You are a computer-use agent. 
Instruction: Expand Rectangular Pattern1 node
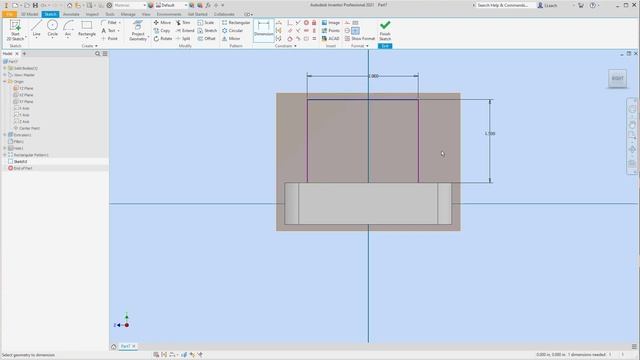tap(5, 155)
